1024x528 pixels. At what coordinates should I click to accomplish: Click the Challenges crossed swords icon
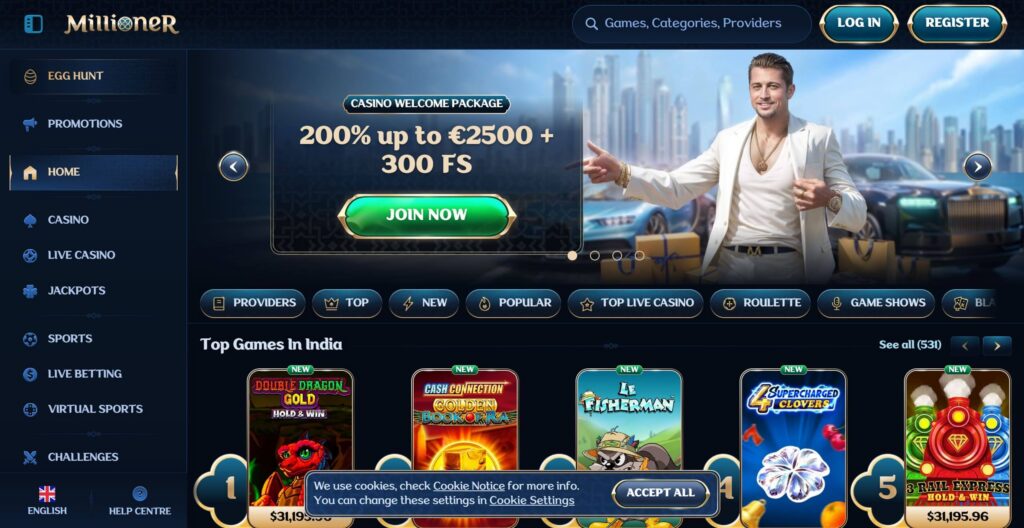[30, 457]
